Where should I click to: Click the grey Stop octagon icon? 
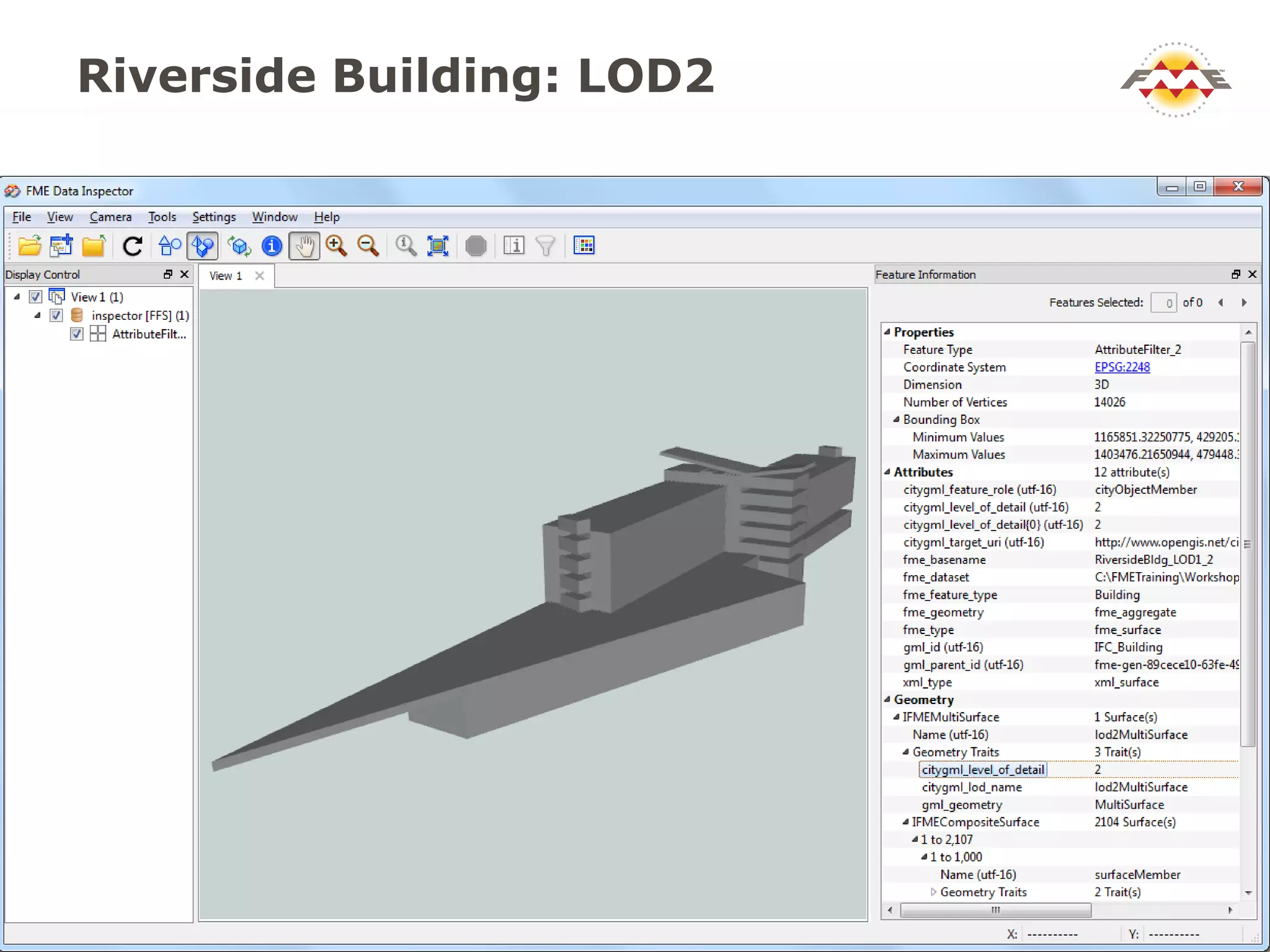tap(476, 246)
